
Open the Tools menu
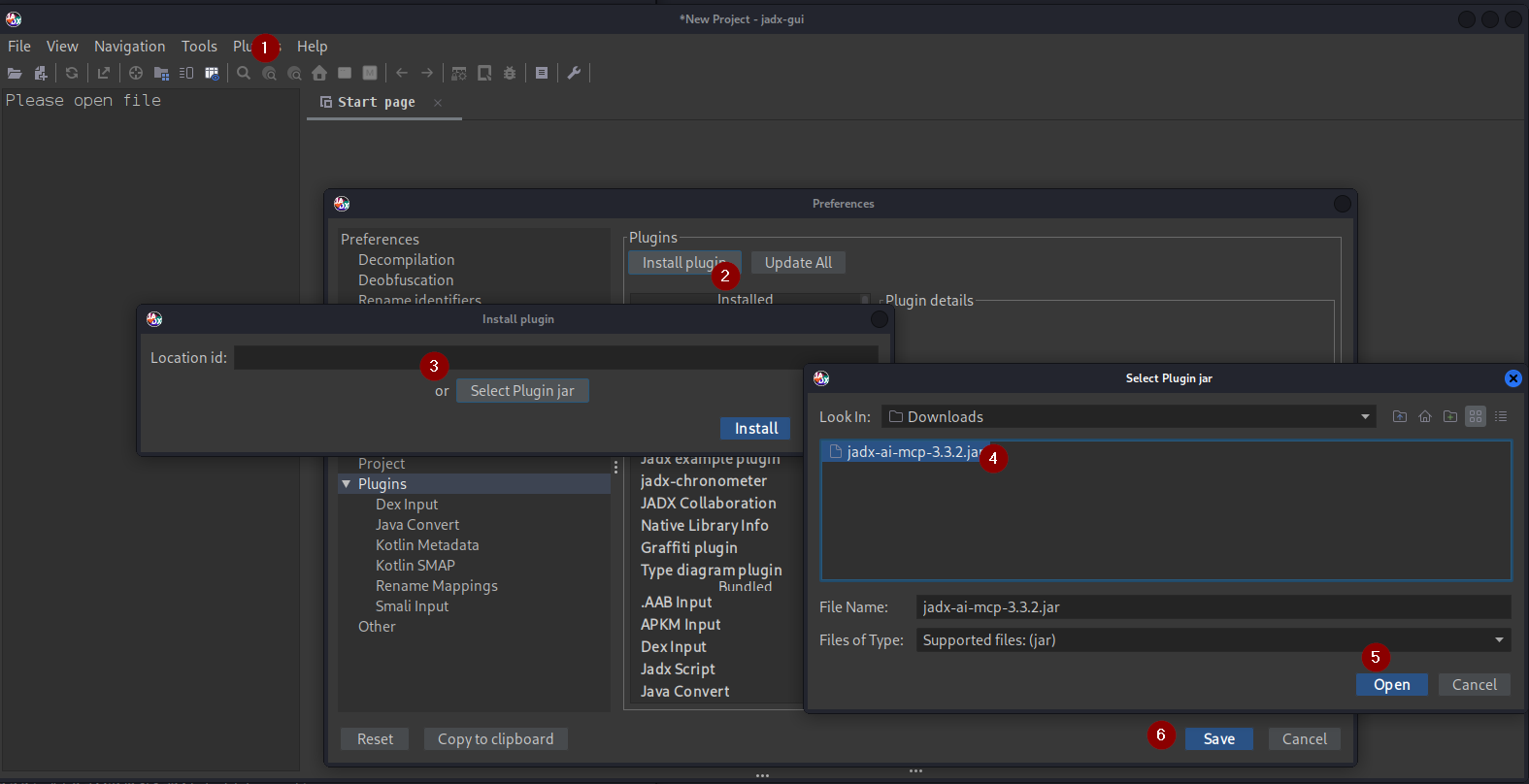click(199, 47)
